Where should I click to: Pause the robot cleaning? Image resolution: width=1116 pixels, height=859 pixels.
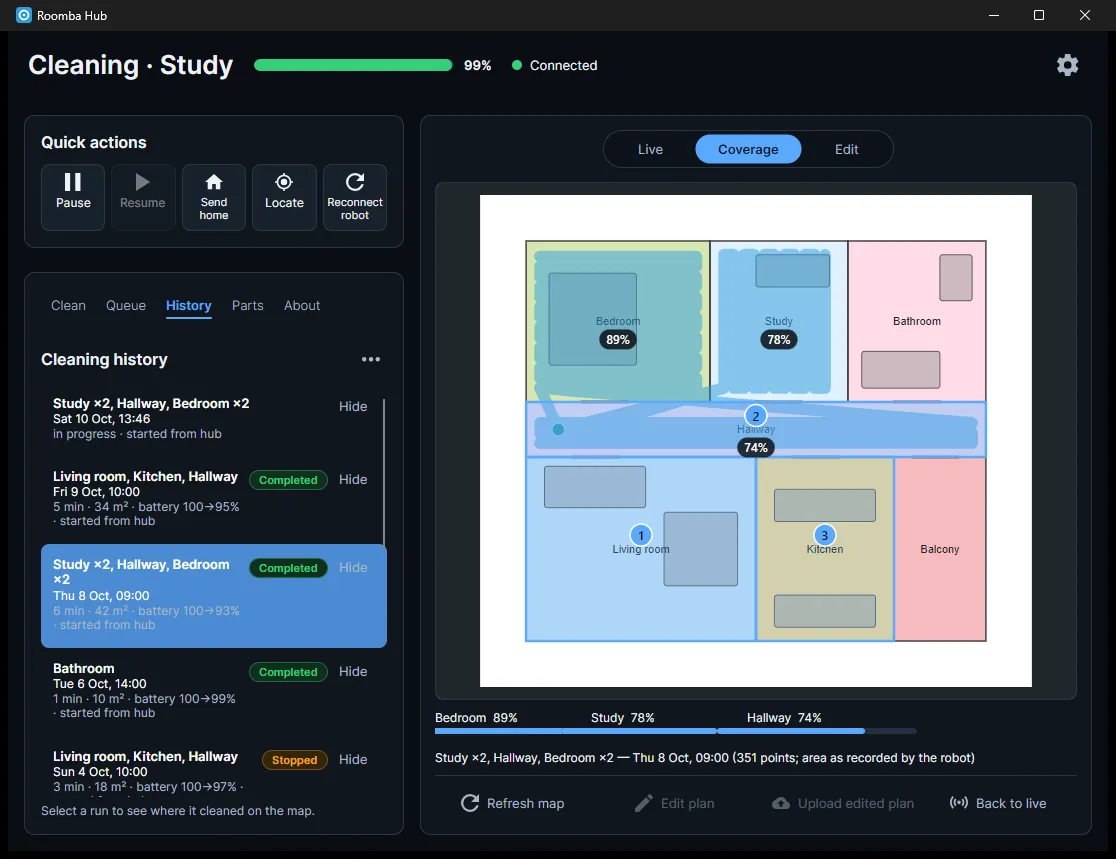(x=73, y=197)
